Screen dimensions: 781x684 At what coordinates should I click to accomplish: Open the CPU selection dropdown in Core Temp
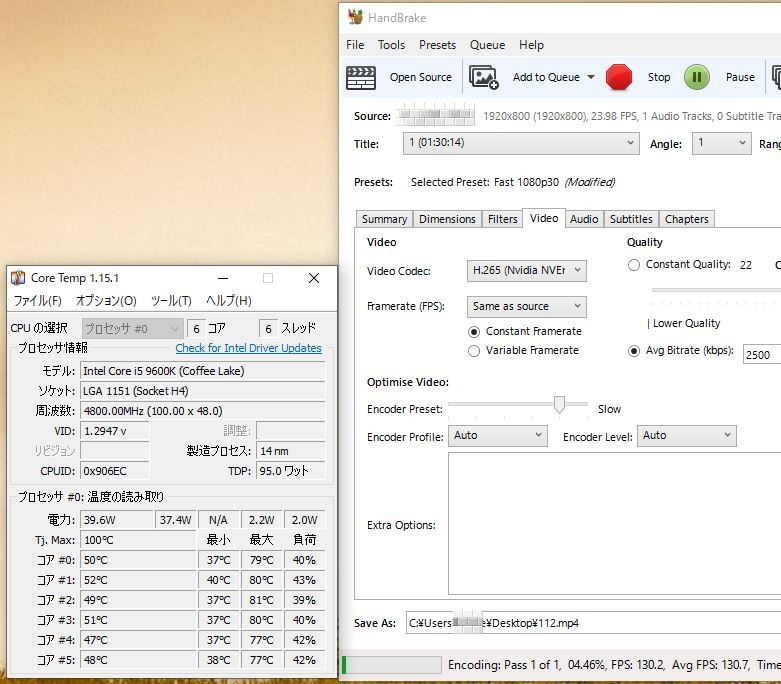coord(132,329)
